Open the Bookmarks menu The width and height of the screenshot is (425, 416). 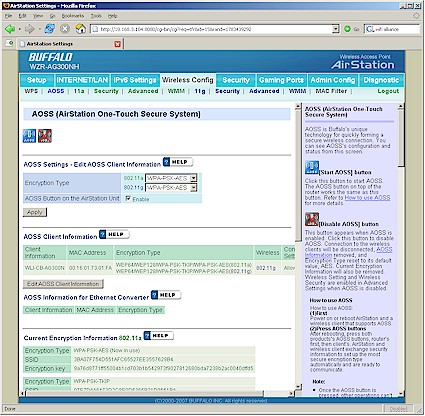pos(73,16)
